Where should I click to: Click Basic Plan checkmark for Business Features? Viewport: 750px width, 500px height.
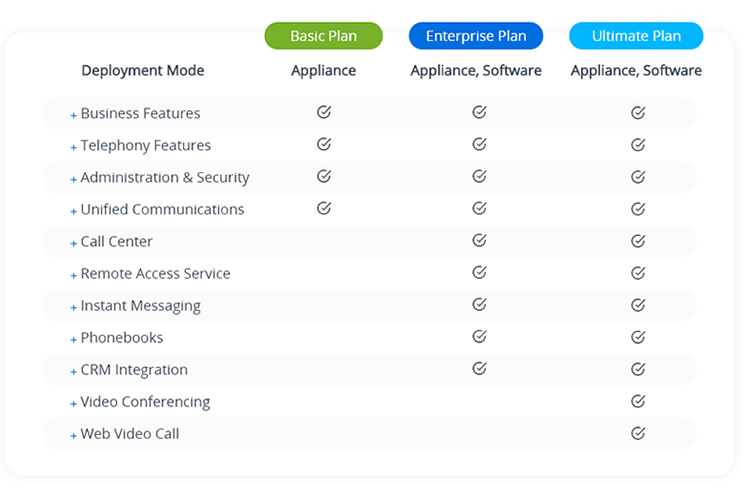coord(324,112)
